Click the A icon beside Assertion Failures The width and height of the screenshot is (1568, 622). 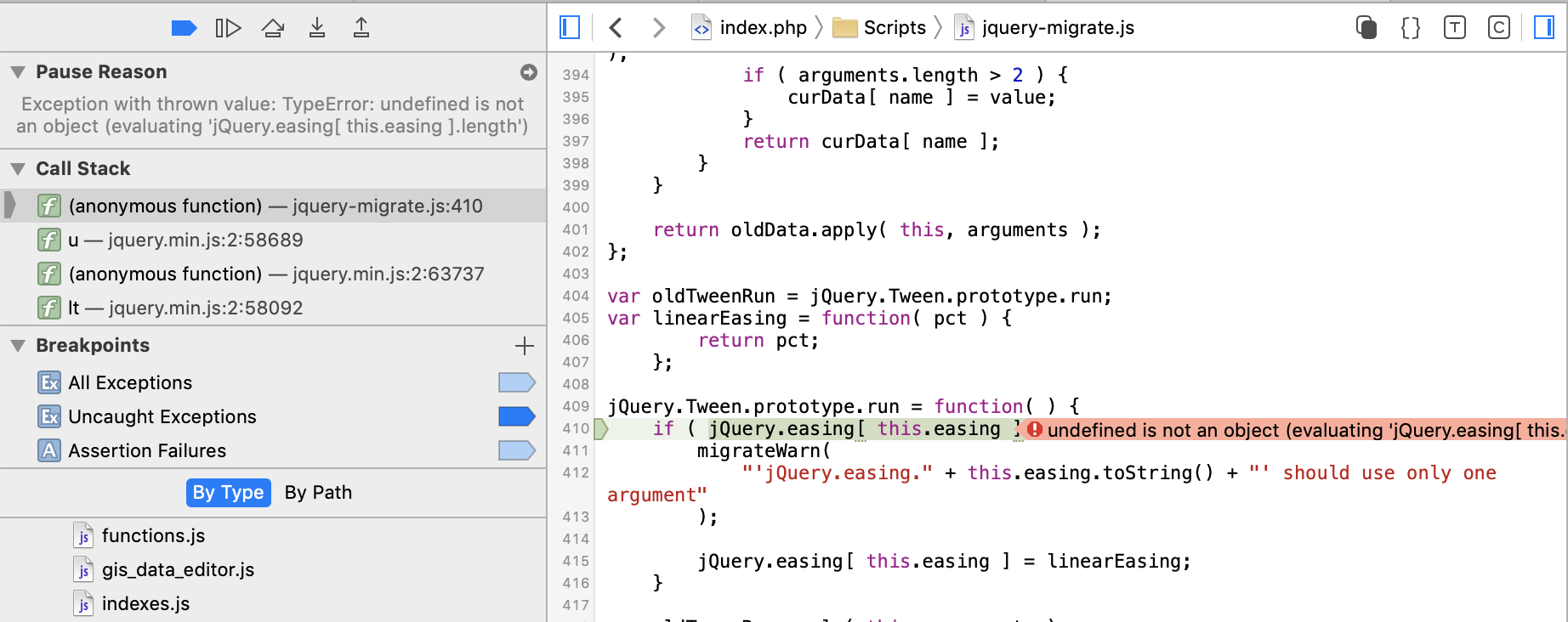49,450
